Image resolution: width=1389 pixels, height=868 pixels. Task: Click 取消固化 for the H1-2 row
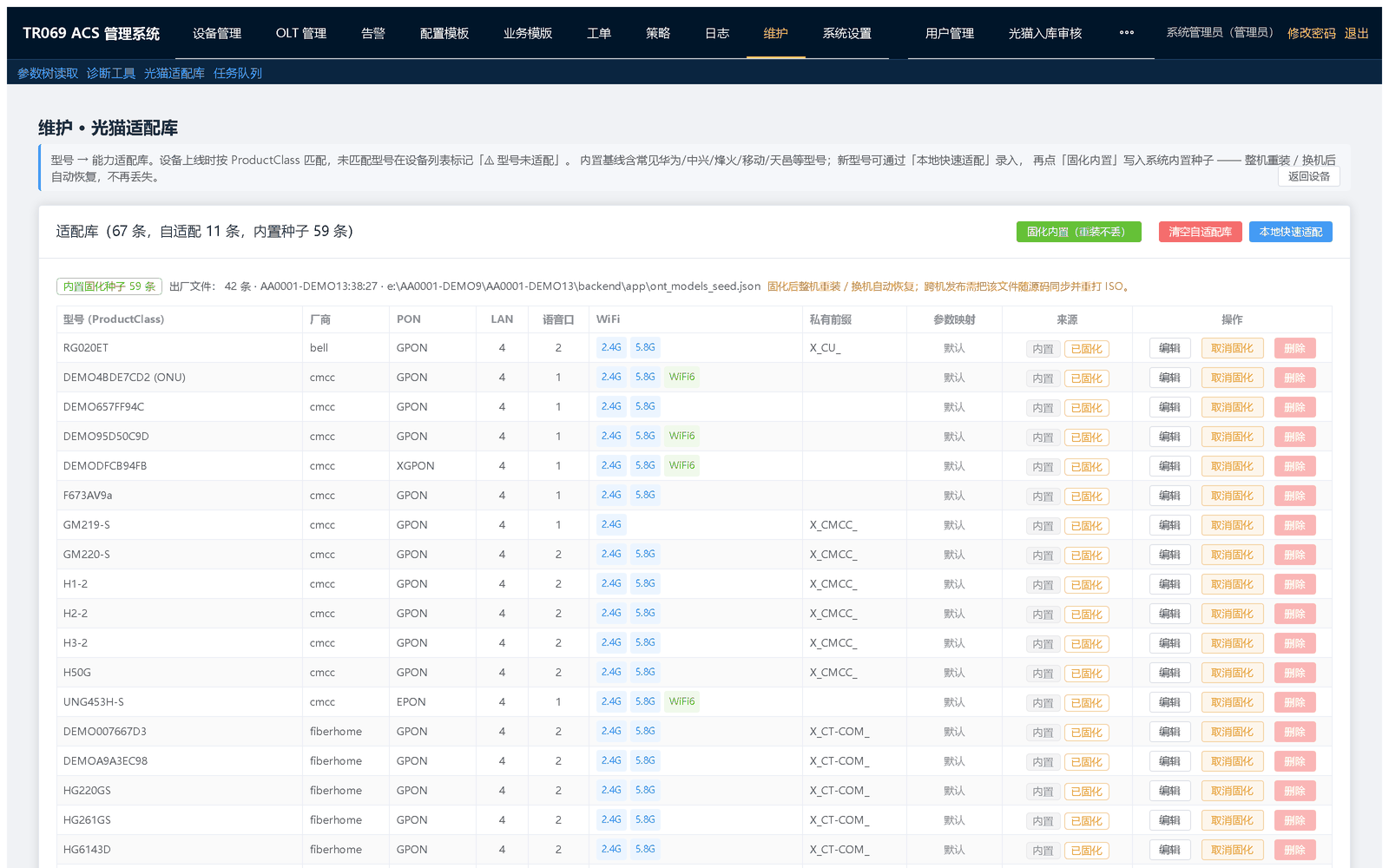coord(1233,584)
